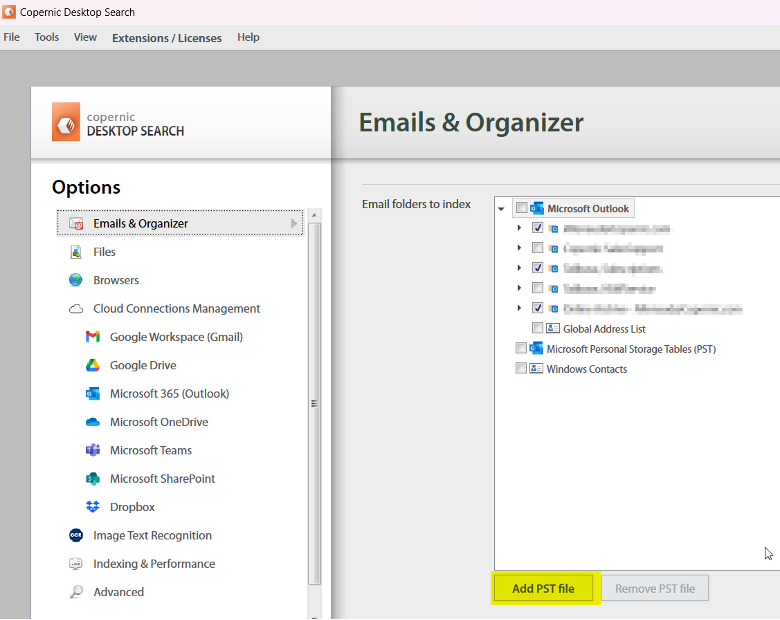
Task: Open the Extensions / Licenses menu
Action: (166, 38)
